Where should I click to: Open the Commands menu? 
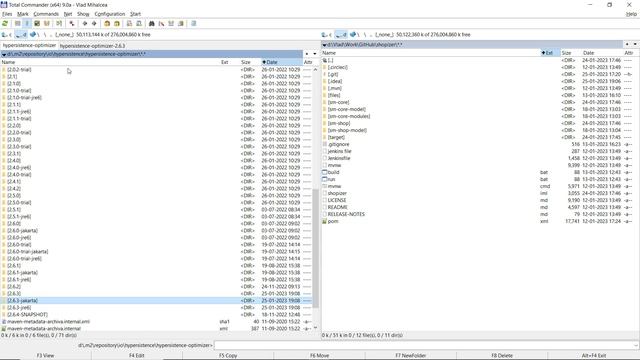(46, 14)
